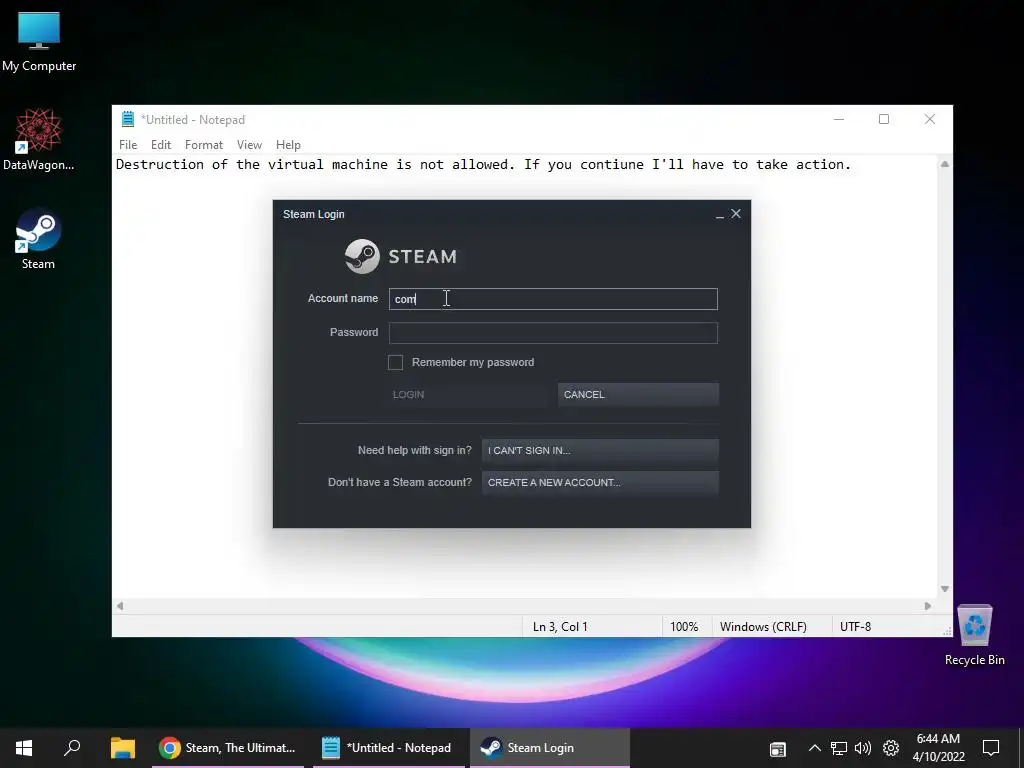The width and height of the screenshot is (1024, 768).
Task: Open Notepad File menu
Action: (128, 145)
